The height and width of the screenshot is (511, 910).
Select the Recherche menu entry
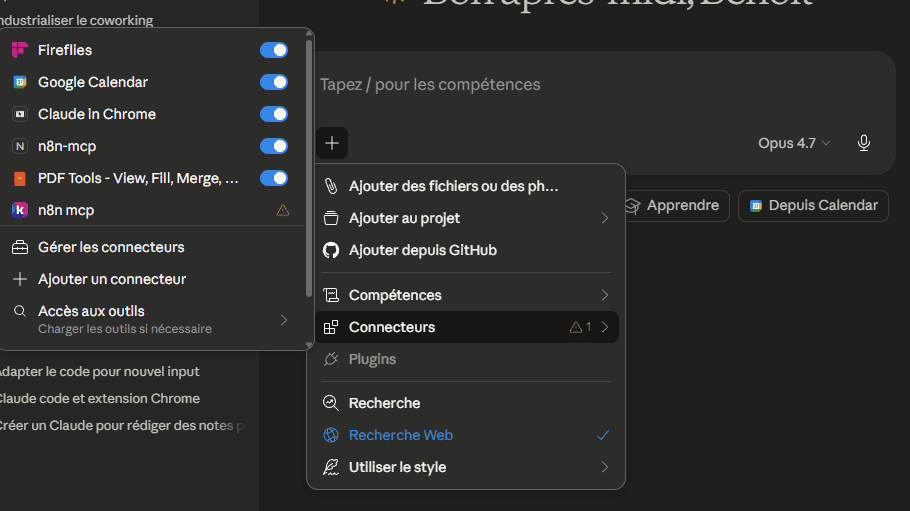coord(466,403)
